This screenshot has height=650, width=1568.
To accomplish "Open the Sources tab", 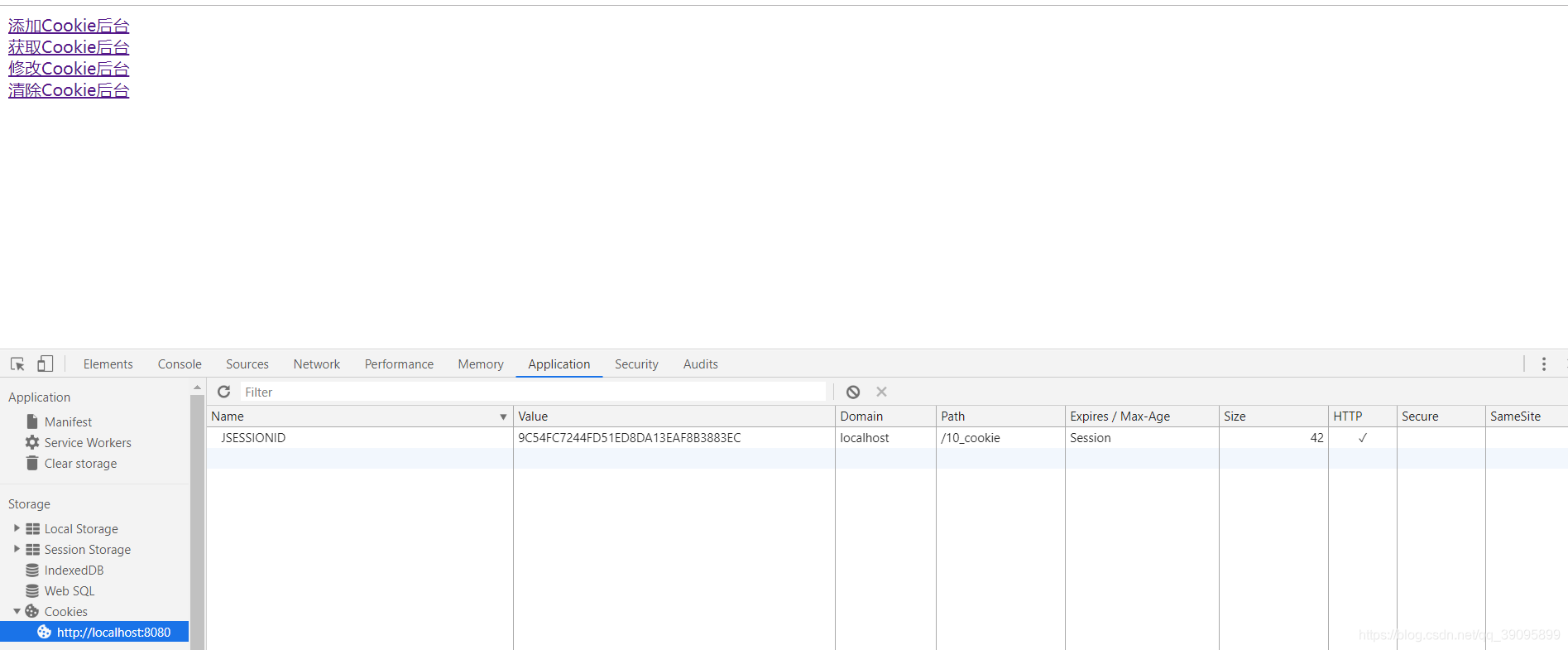I will 247,364.
